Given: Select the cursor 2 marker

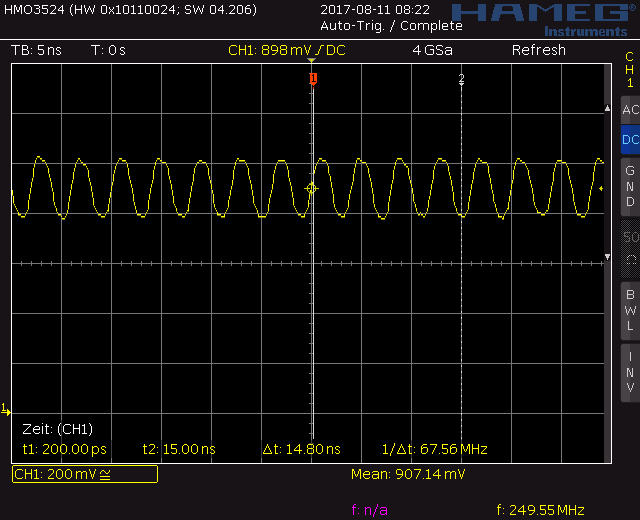Looking at the screenshot, I should tap(461, 78).
